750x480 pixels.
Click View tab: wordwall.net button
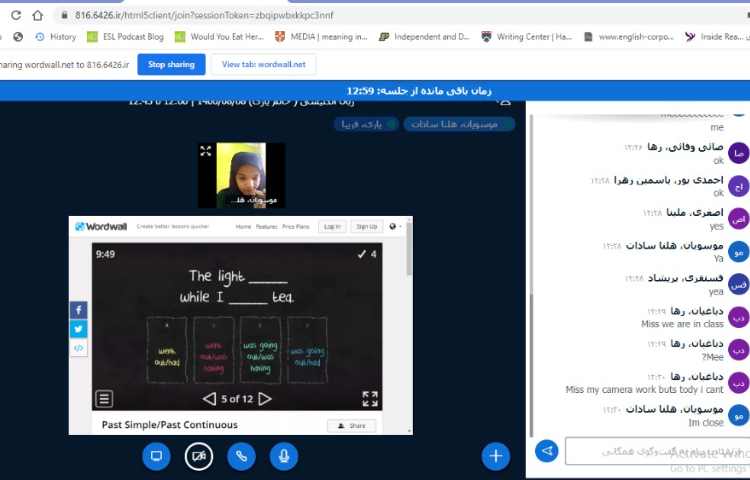click(x=263, y=64)
